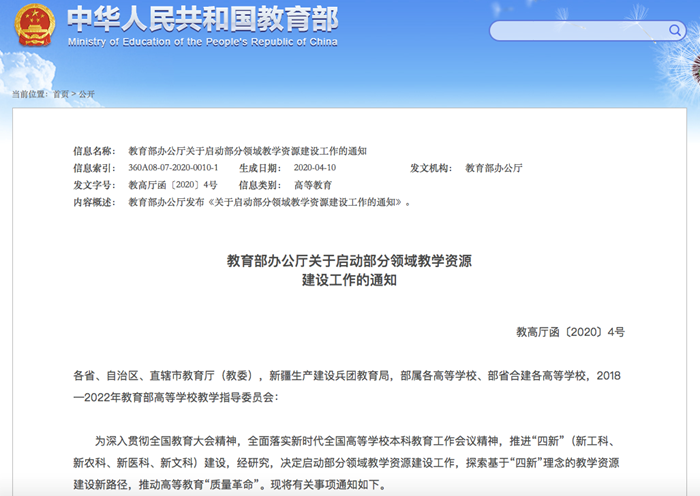Click the line starting 新农科、新医科、新文科
Viewport: 700px width, 496px height.
pos(346,463)
